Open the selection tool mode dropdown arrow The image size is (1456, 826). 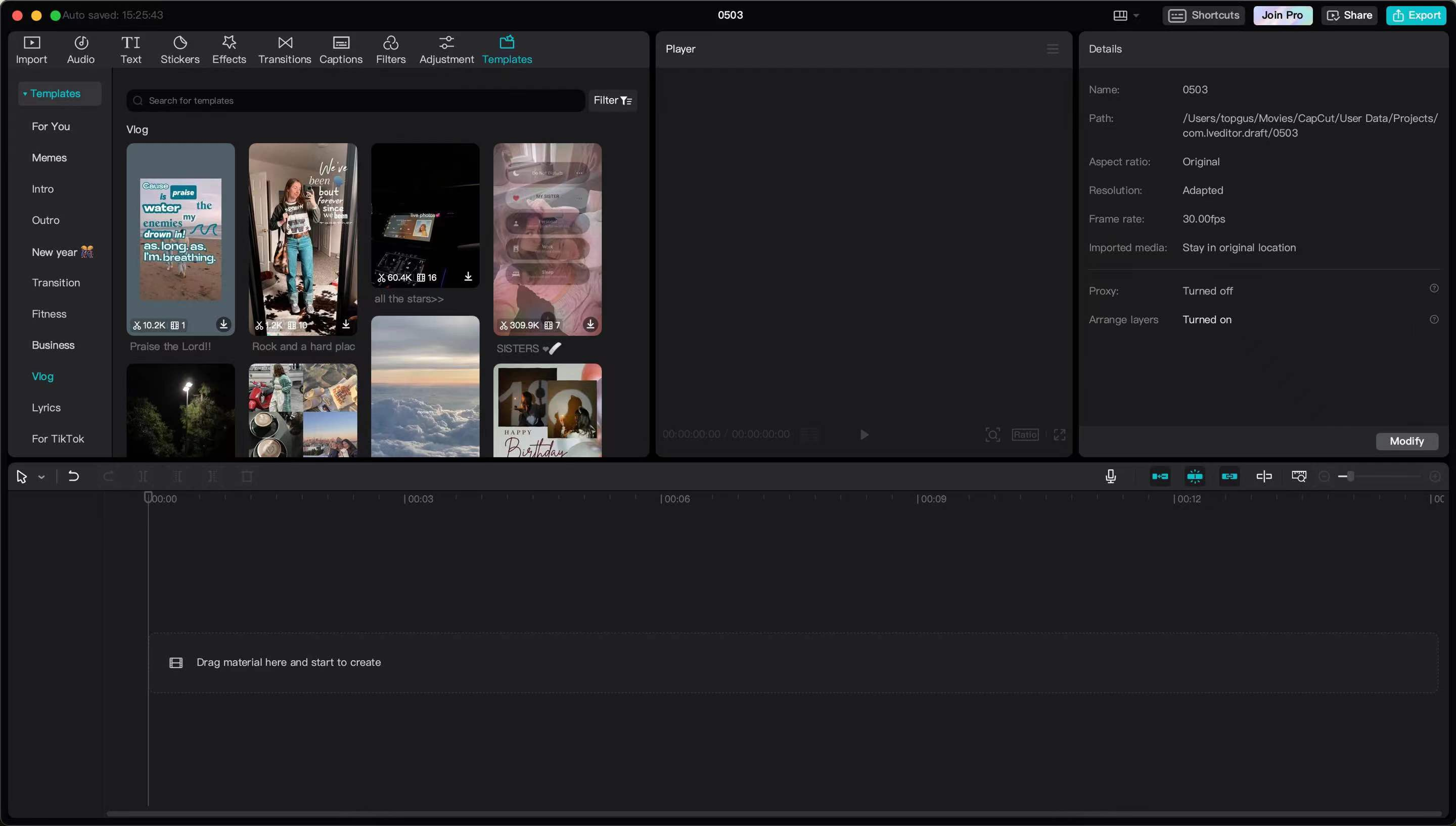(41, 477)
